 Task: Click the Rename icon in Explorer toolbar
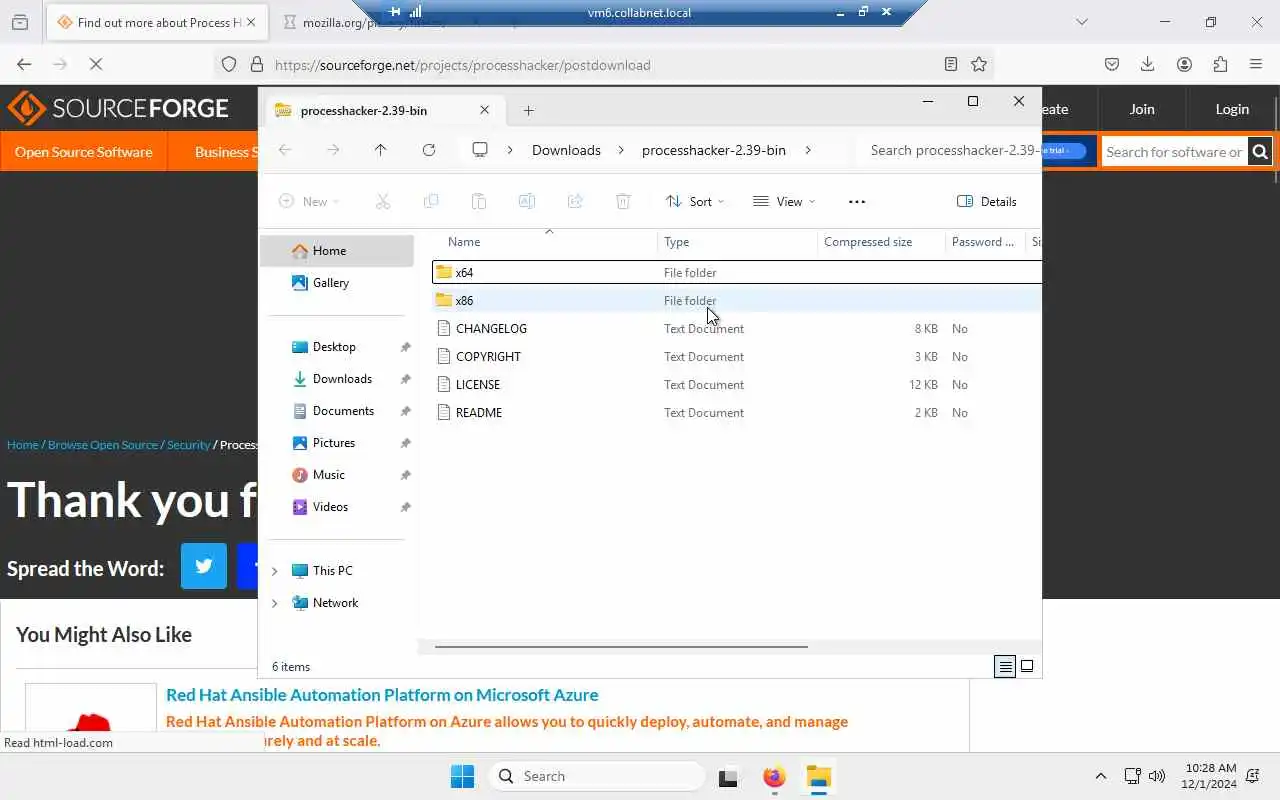point(527,201)
